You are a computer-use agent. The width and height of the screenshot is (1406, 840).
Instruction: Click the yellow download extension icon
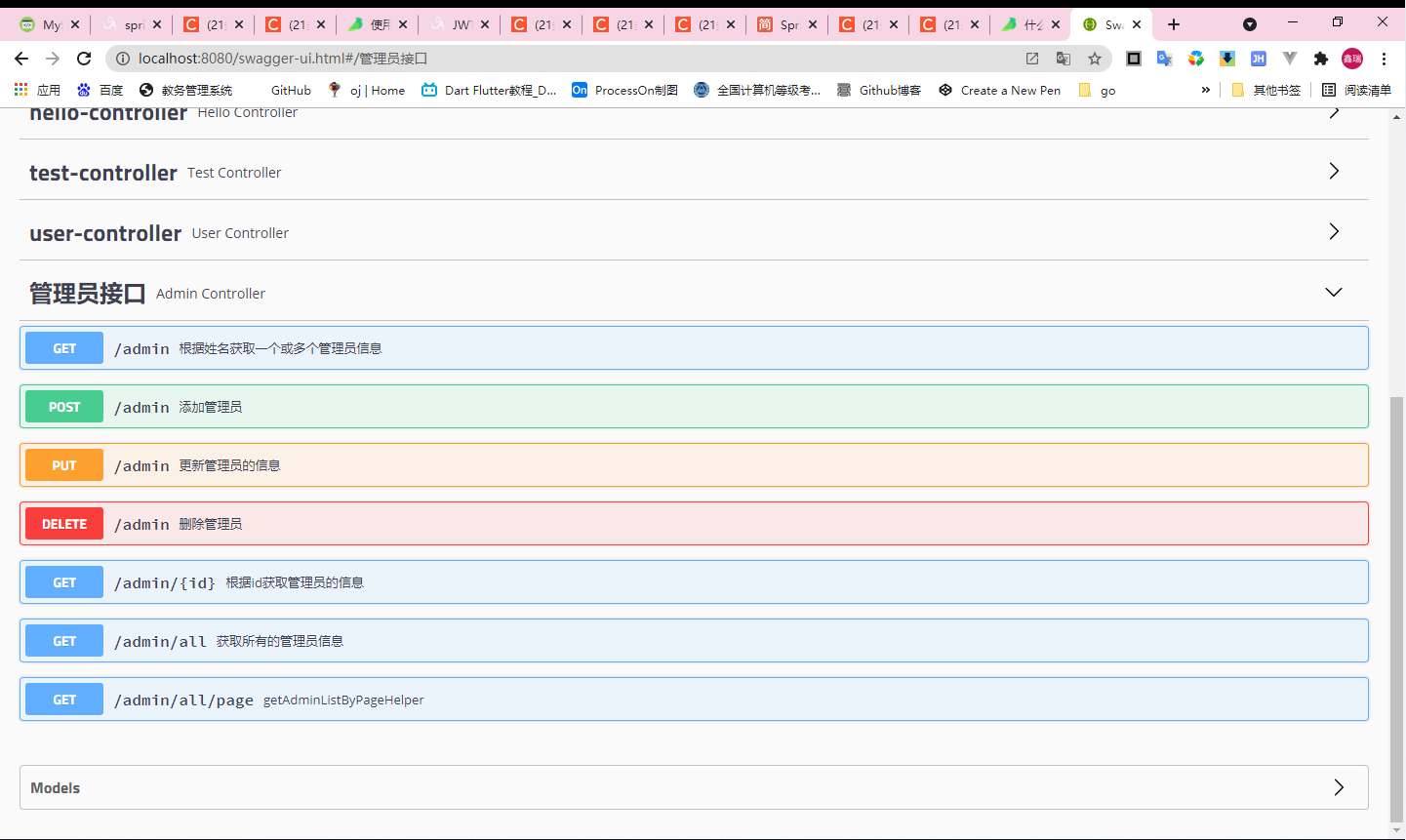(x=1227, y=59)
